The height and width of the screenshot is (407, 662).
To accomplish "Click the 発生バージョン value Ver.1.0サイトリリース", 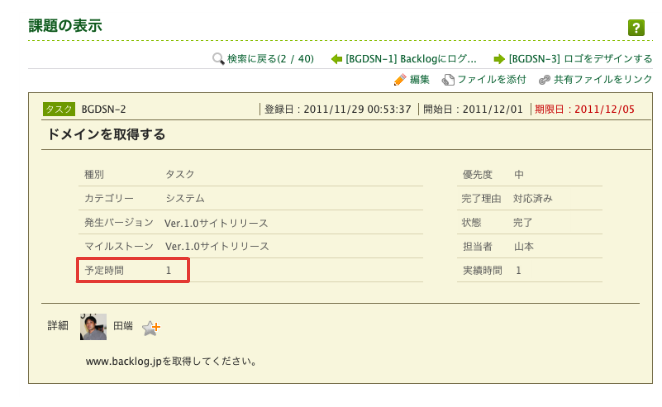I will click(x=216, y=223).
